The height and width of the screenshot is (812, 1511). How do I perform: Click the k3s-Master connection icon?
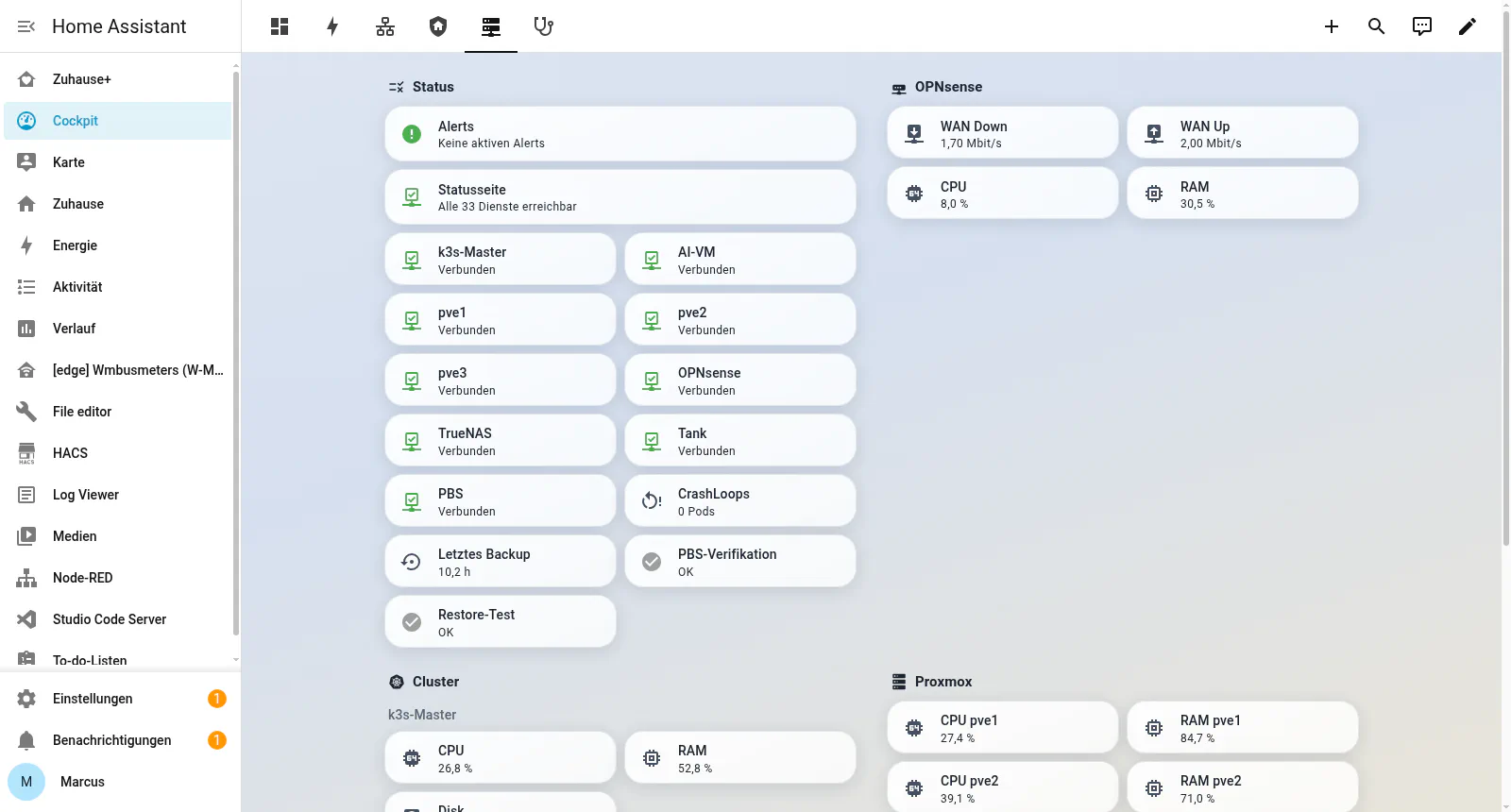pyautogui.click(x=412, y=260)
